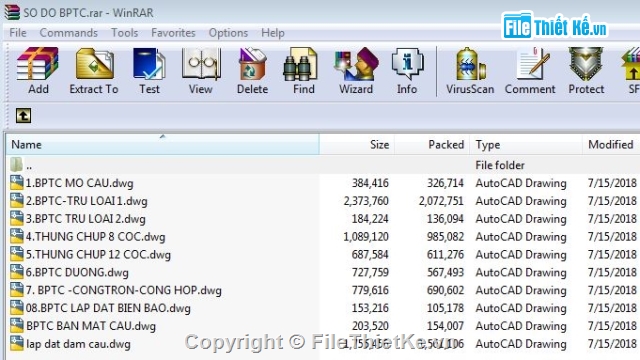The width and height of the screenshot is (640, 360).
Task: Click the Add archive toolbar icon
Action: (x=38, y=64)
